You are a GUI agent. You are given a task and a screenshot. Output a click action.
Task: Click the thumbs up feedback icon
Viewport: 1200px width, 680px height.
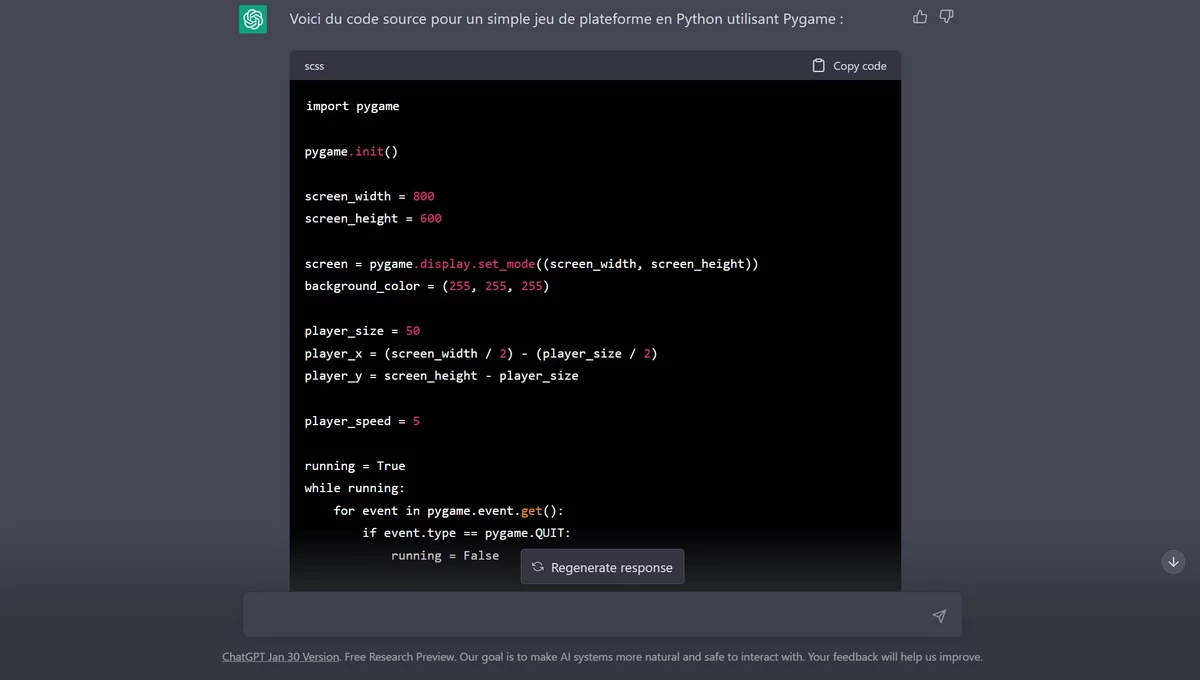point(920,17)
